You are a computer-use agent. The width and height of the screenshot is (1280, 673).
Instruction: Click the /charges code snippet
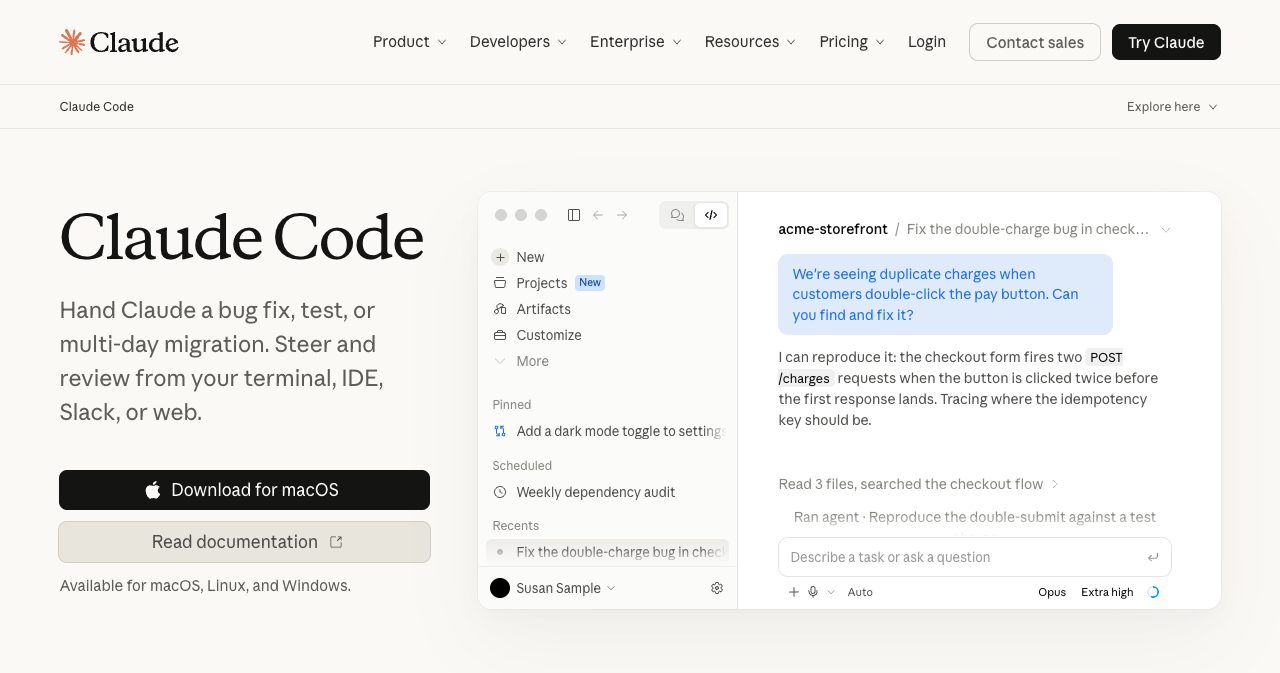(x=805, y=379)
